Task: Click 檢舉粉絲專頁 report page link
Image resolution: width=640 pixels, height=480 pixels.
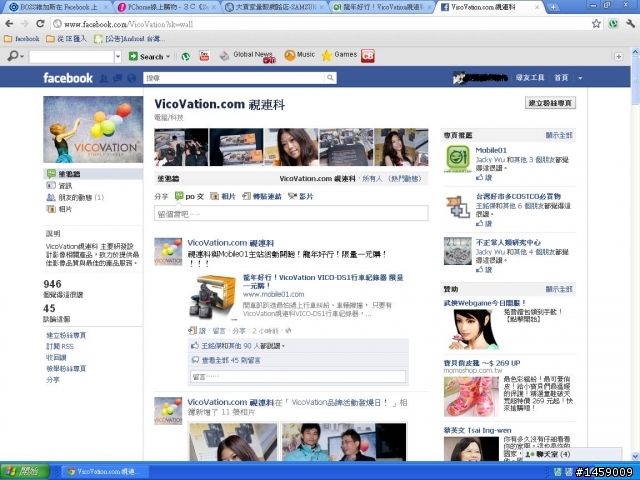Action: 66,369
